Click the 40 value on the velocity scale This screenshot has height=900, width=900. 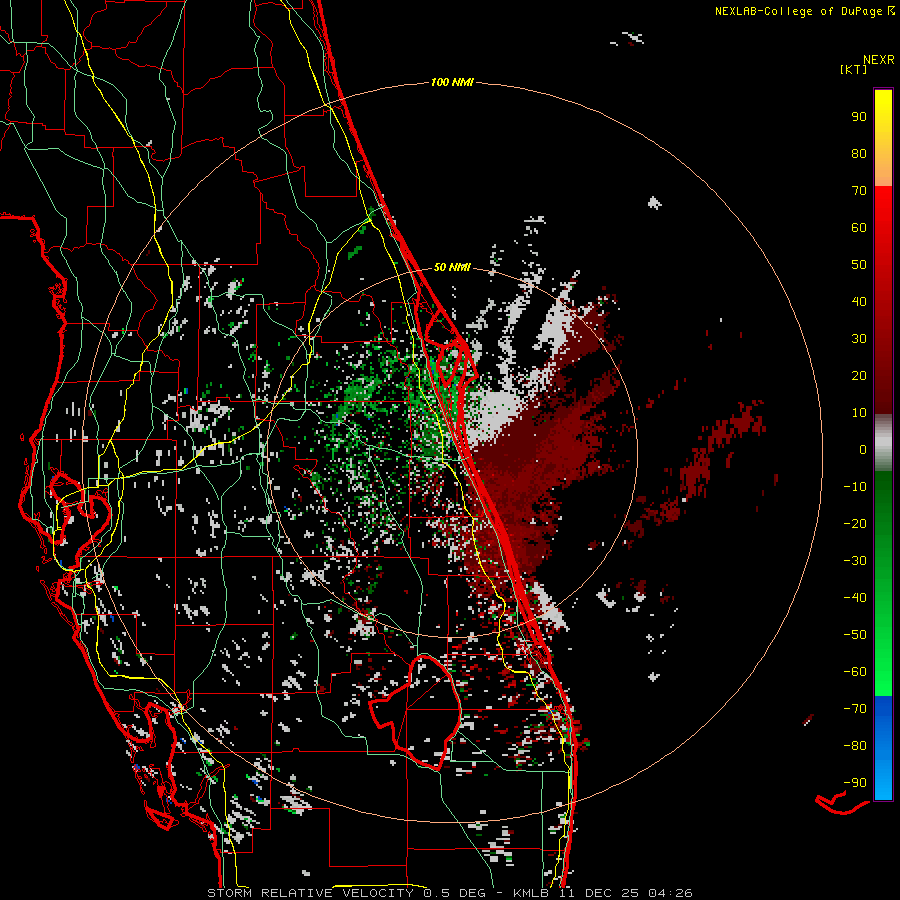pyautogui.click(x=859, y=301)
